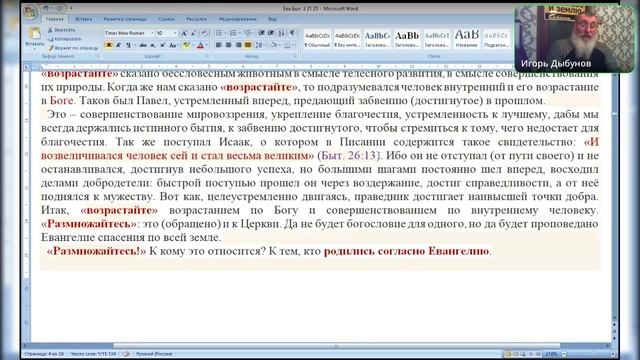Click page count indicator in status bar
Screen dimensions: 640x360
click(x=44, y=354)
